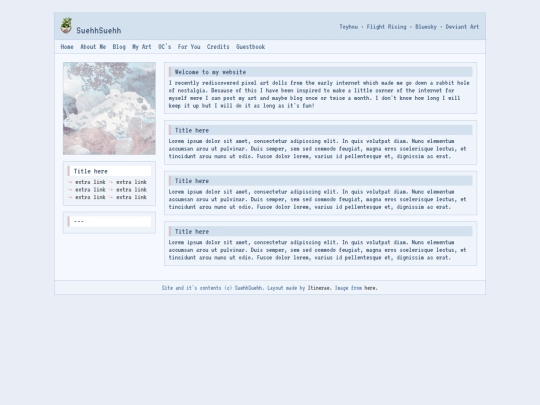The image size is (540, 405).
Task: Click the SuehhSuehh site title
Action: coord(99,31)
